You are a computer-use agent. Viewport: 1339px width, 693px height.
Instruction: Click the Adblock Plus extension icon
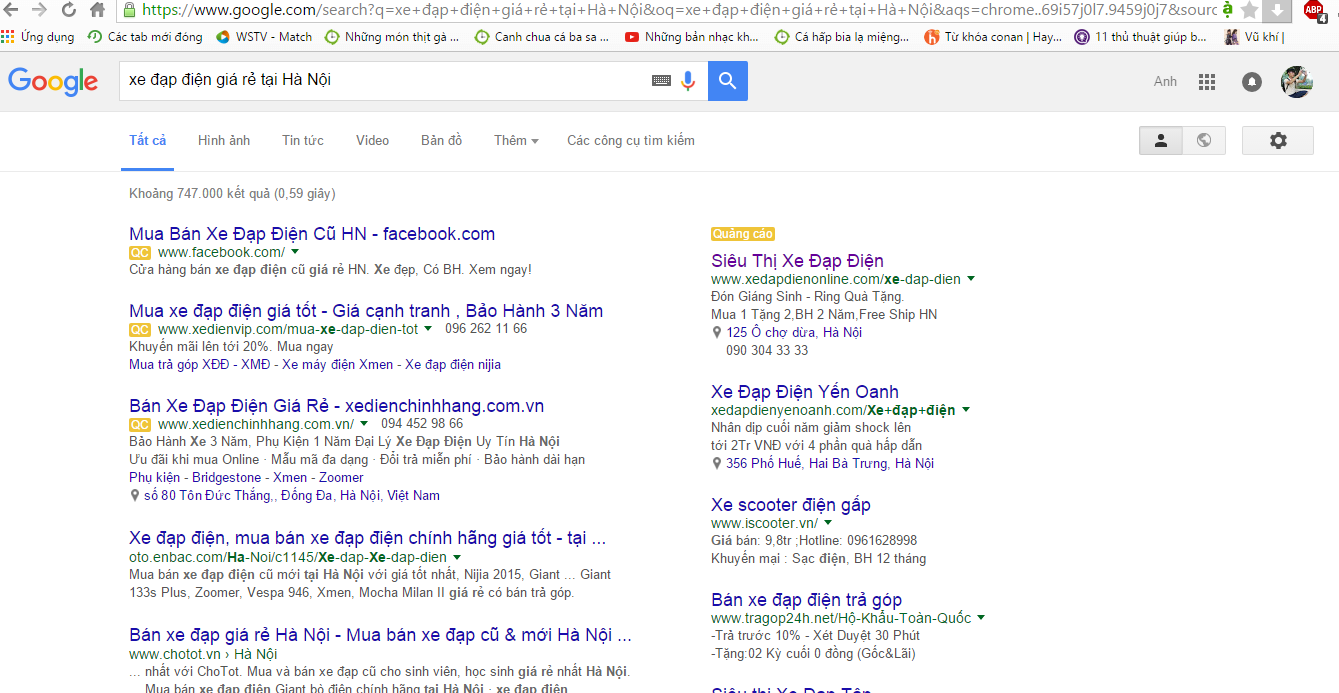1313,10
